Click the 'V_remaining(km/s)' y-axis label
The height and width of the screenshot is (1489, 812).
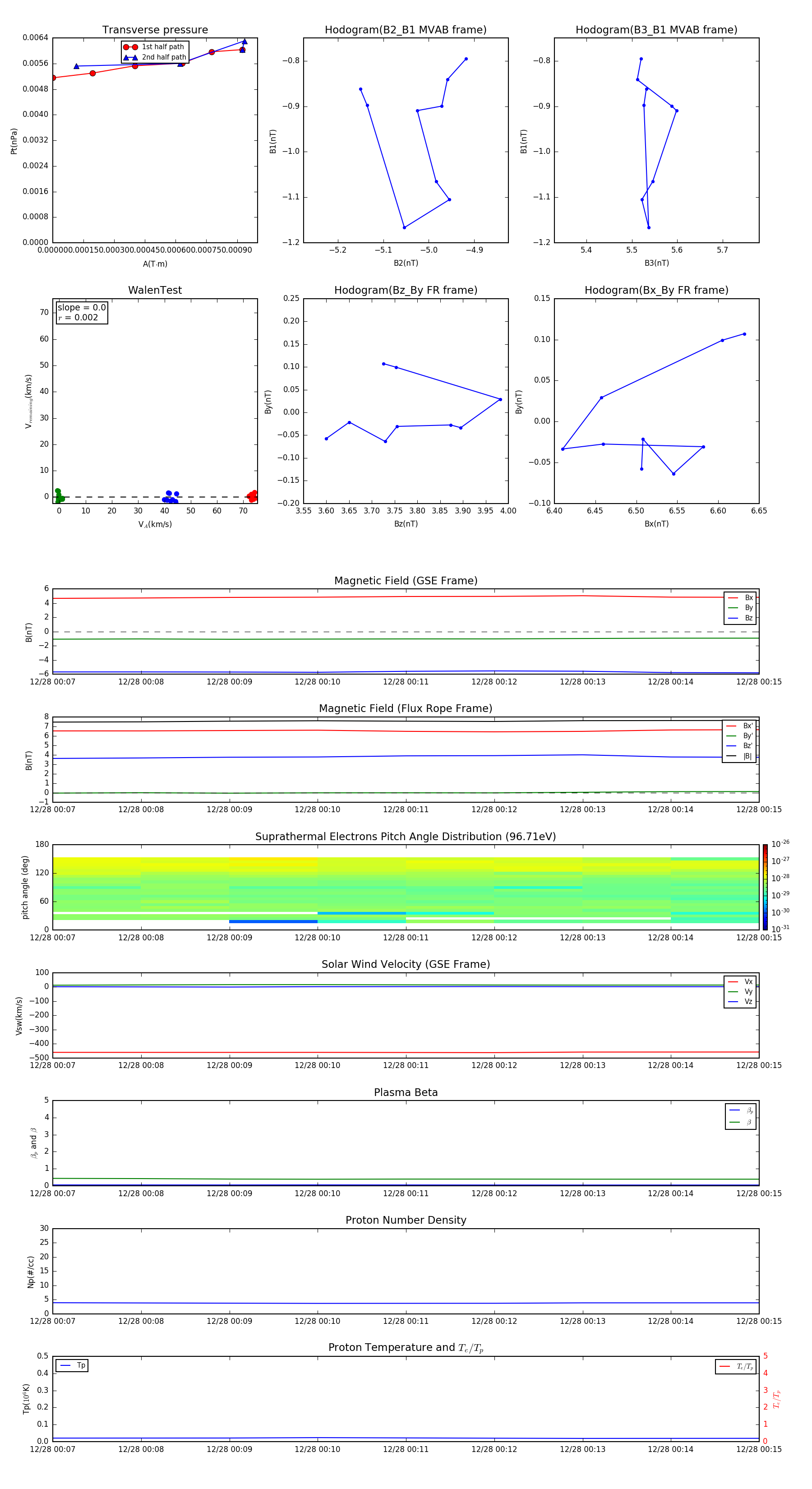[x=28, y=401]
